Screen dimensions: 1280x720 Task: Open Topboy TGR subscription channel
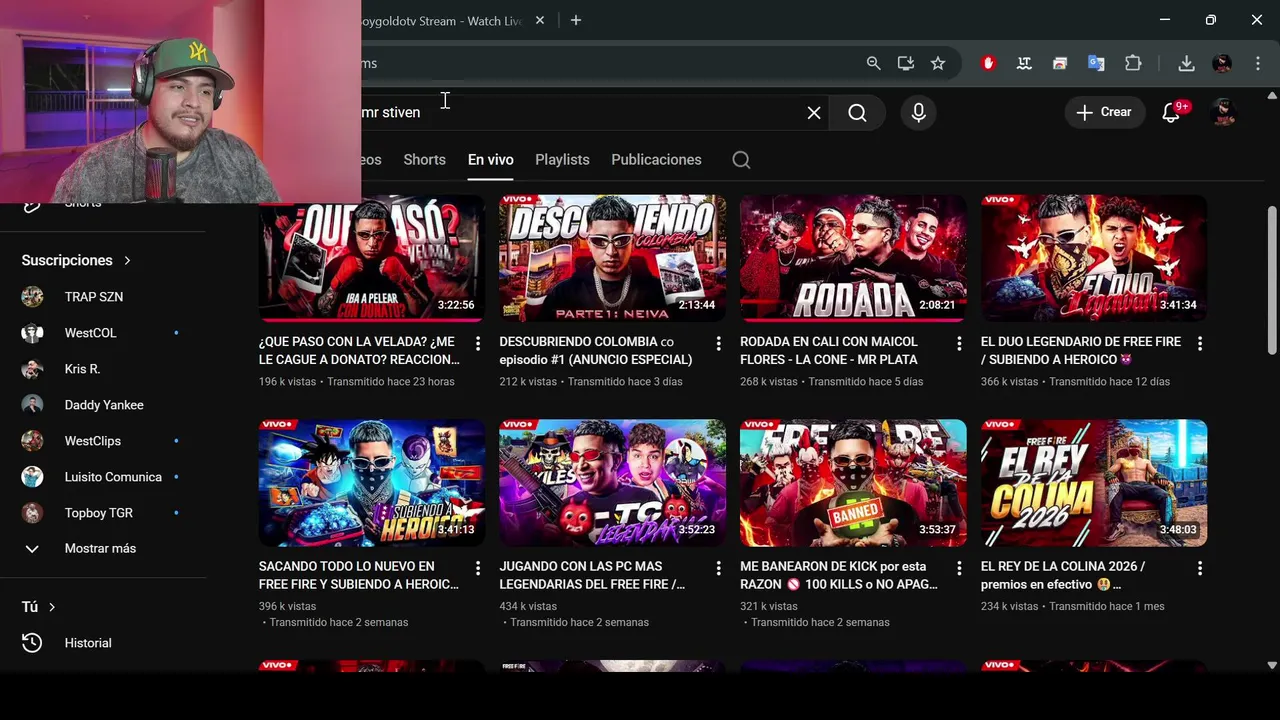click(100, 513)
